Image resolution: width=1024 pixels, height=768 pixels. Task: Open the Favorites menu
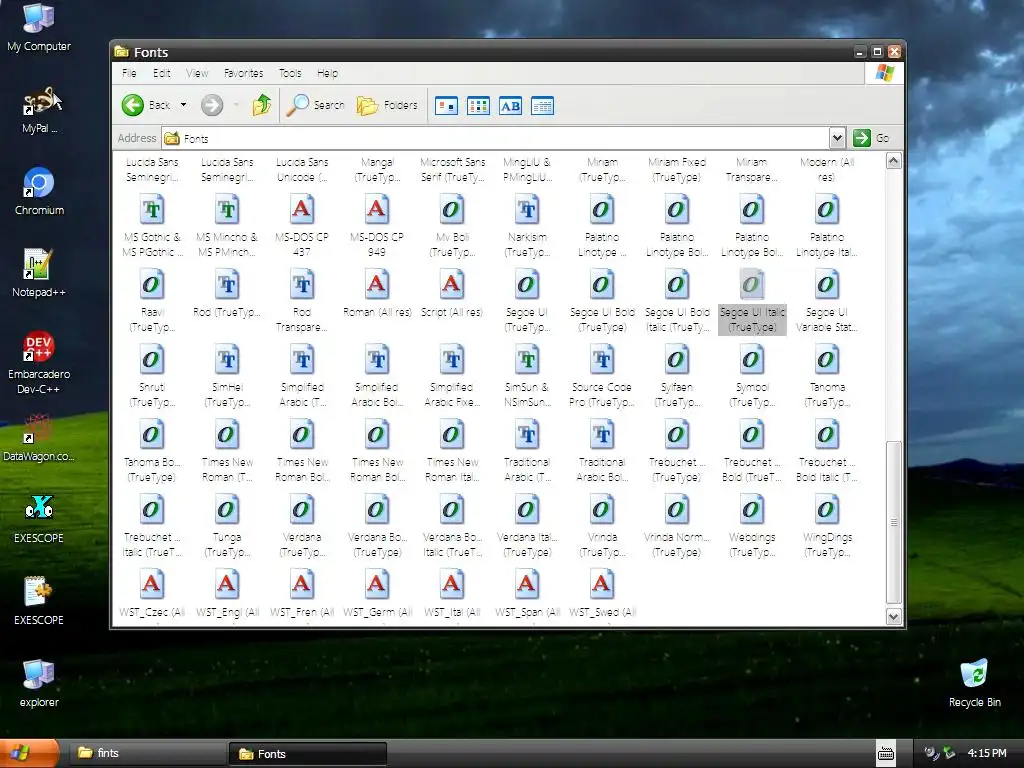pyautogui.click(x=244, y=73)
